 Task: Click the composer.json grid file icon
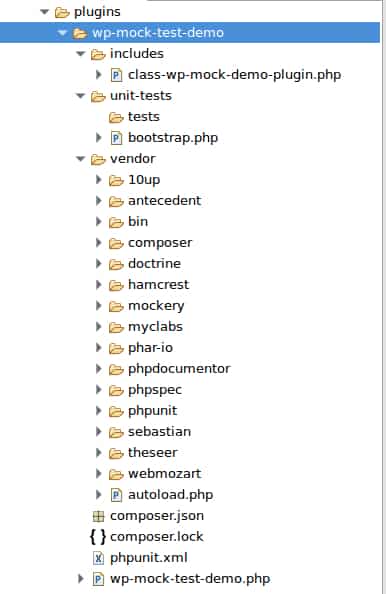98,516
